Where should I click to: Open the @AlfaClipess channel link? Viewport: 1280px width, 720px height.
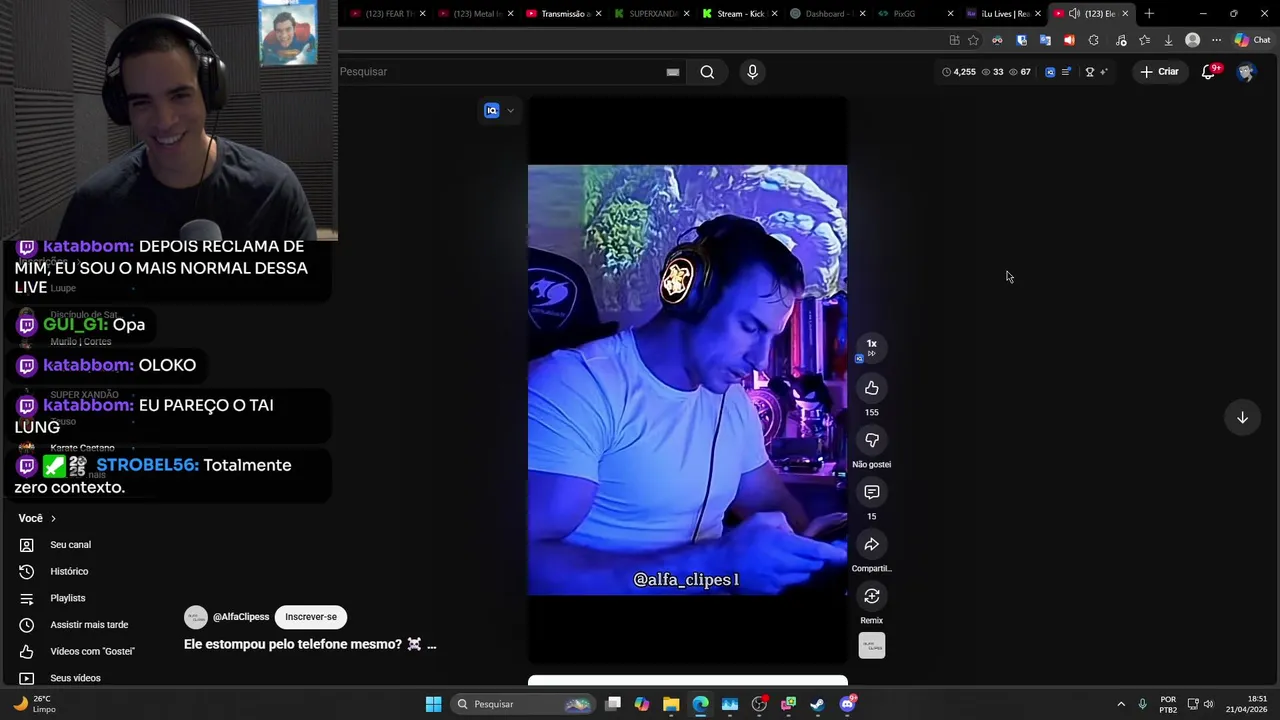241,617
